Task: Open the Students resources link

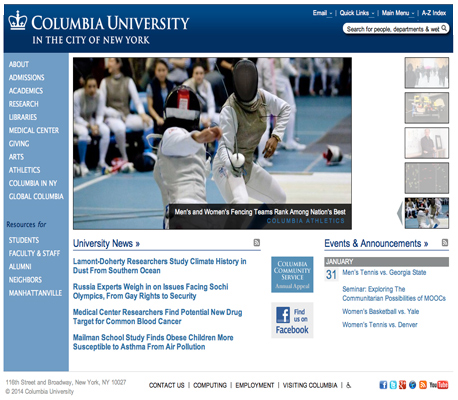Action: click(24, 240)
